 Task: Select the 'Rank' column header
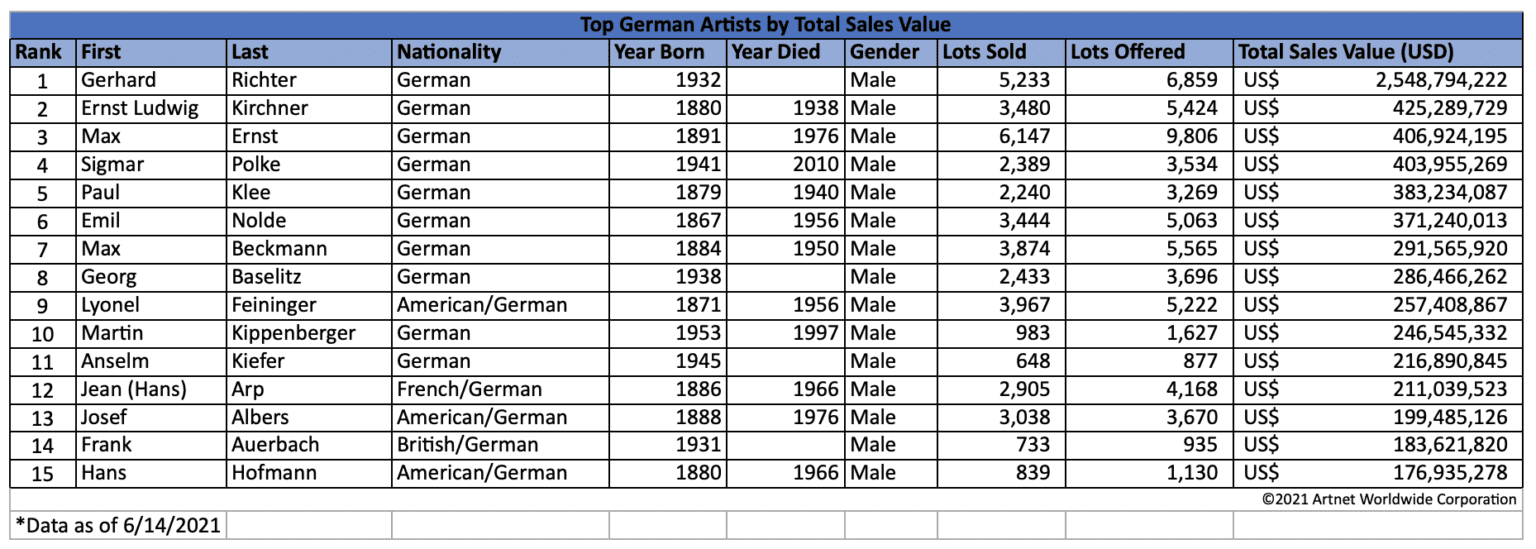click(39, 53)
